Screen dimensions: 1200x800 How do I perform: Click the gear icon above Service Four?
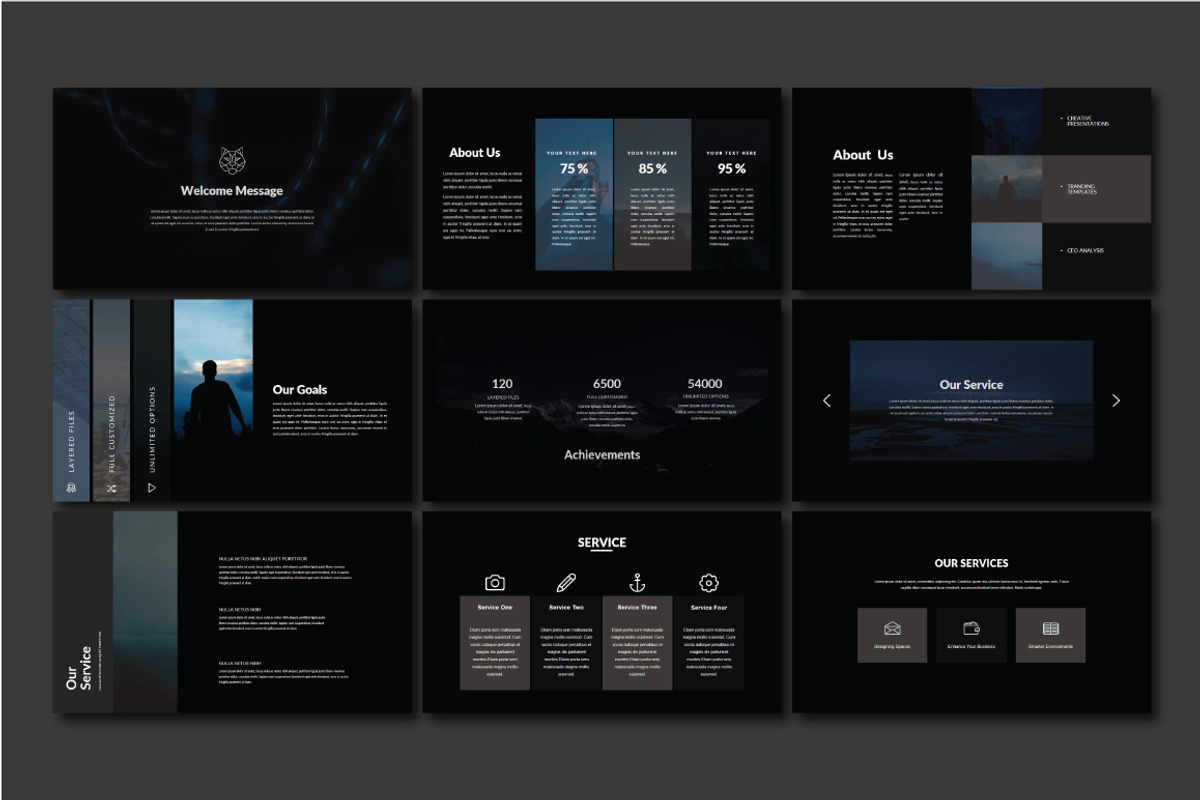click(709, 582)
